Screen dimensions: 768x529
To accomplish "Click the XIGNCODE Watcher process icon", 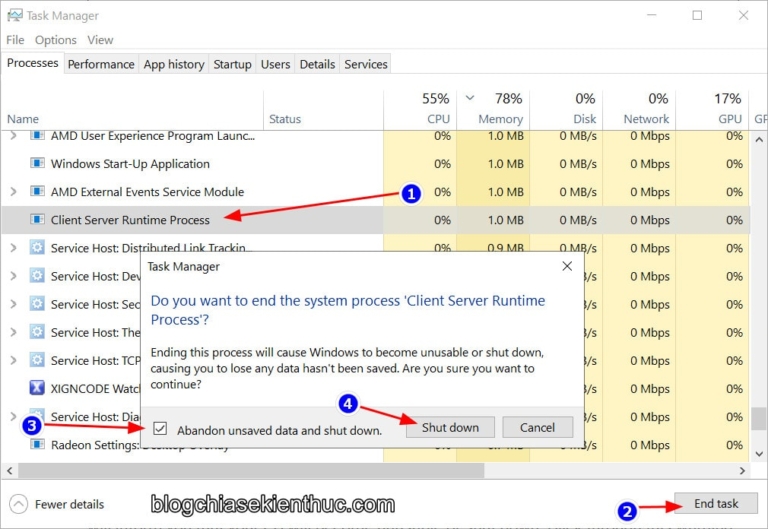I will (37, 388).
